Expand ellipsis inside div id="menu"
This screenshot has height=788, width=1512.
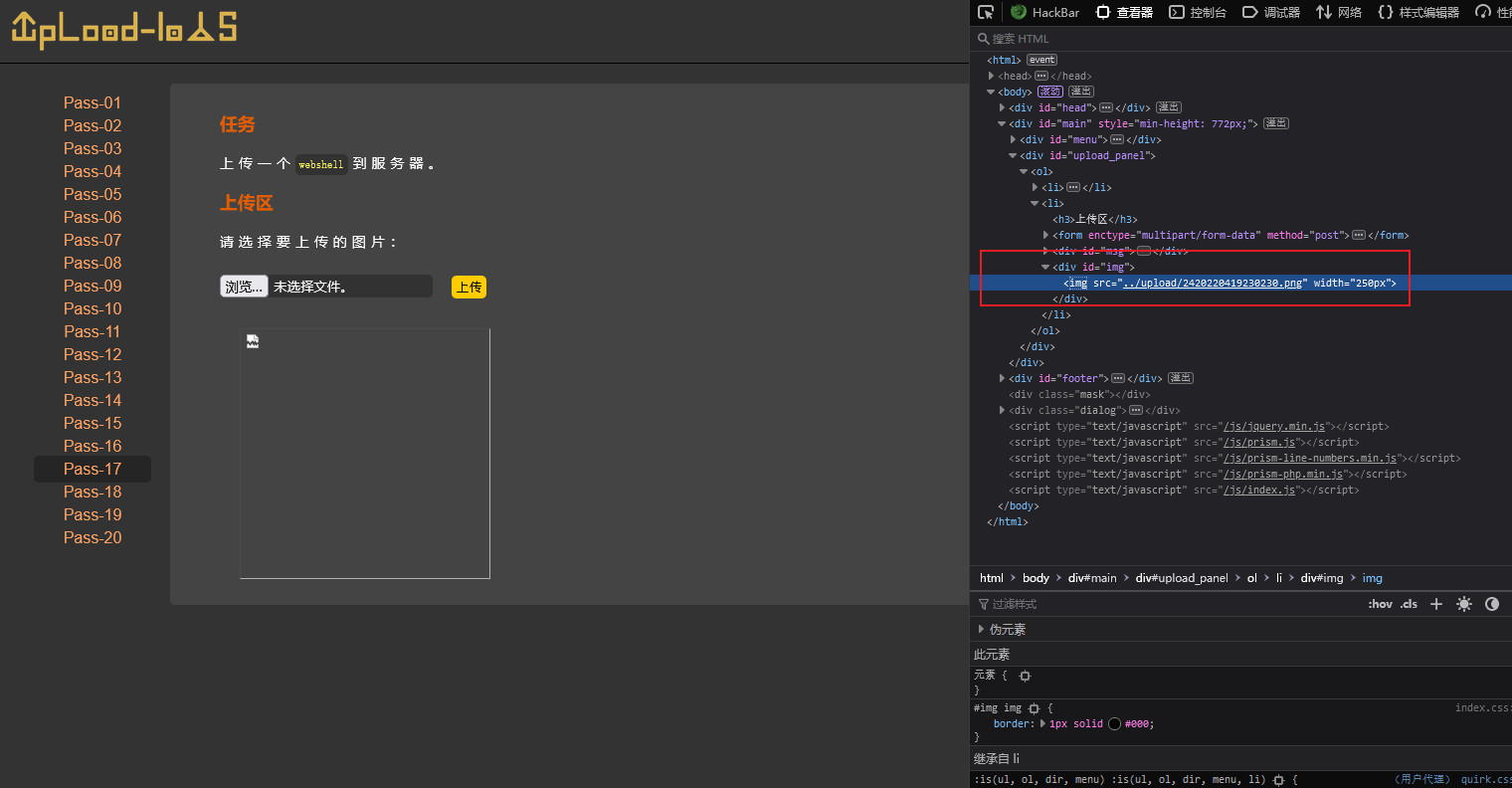(1117, 139)
